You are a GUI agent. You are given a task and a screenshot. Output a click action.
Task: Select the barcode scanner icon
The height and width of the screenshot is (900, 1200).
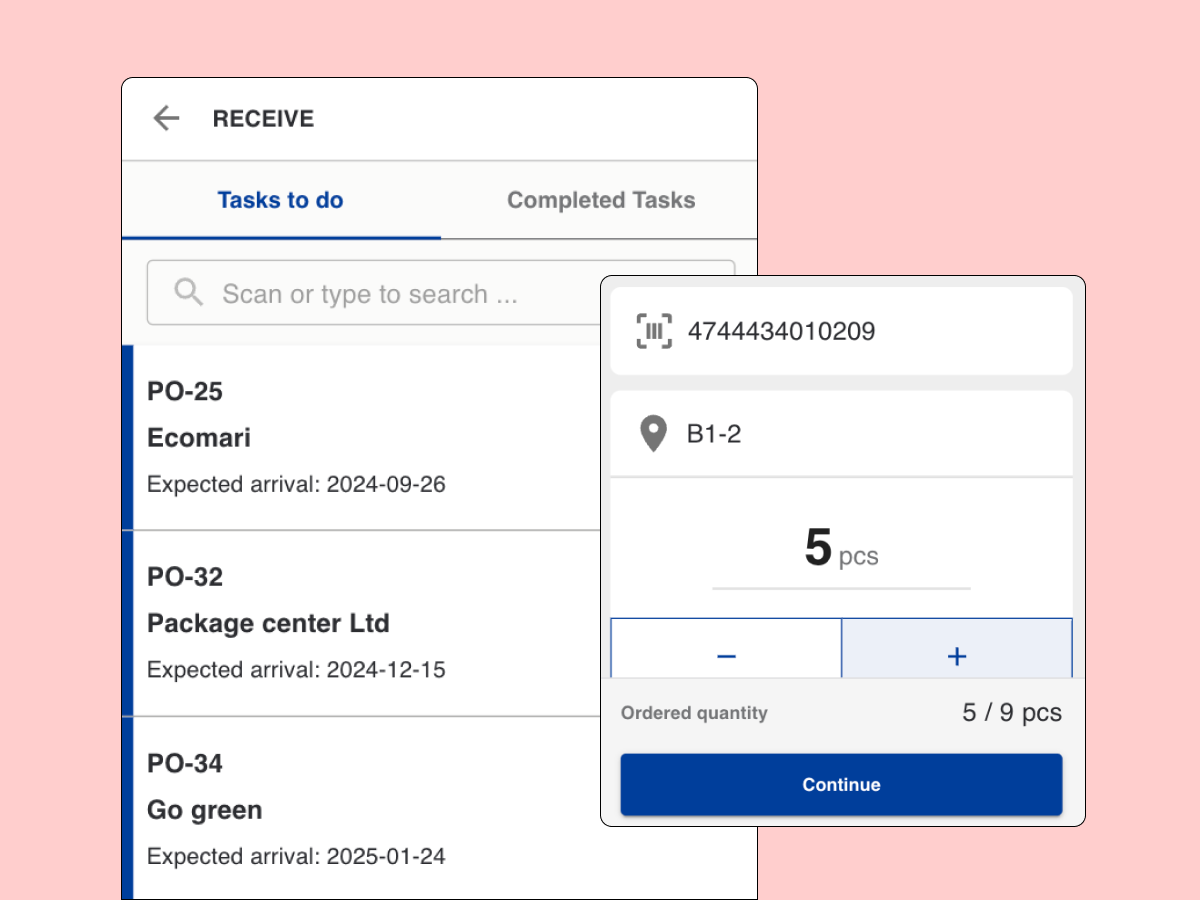653,330
